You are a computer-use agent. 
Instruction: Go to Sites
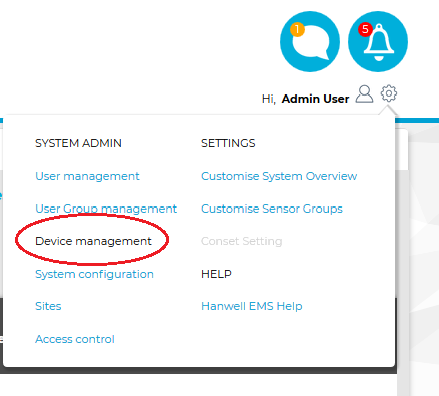pyautogui.click(x=48, y=306)
